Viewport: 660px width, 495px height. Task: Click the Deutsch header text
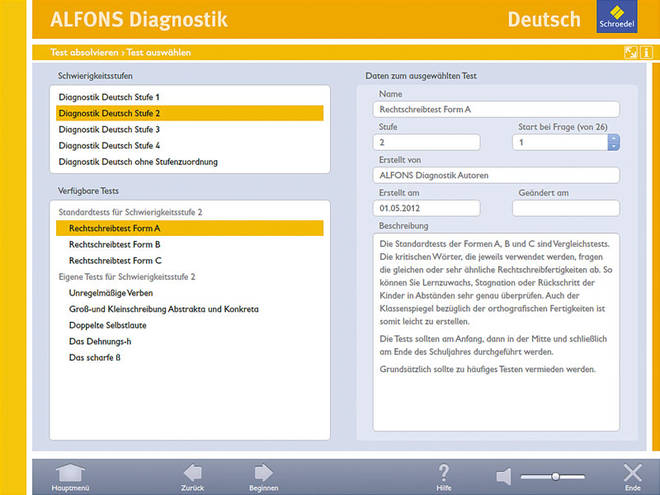544,19
